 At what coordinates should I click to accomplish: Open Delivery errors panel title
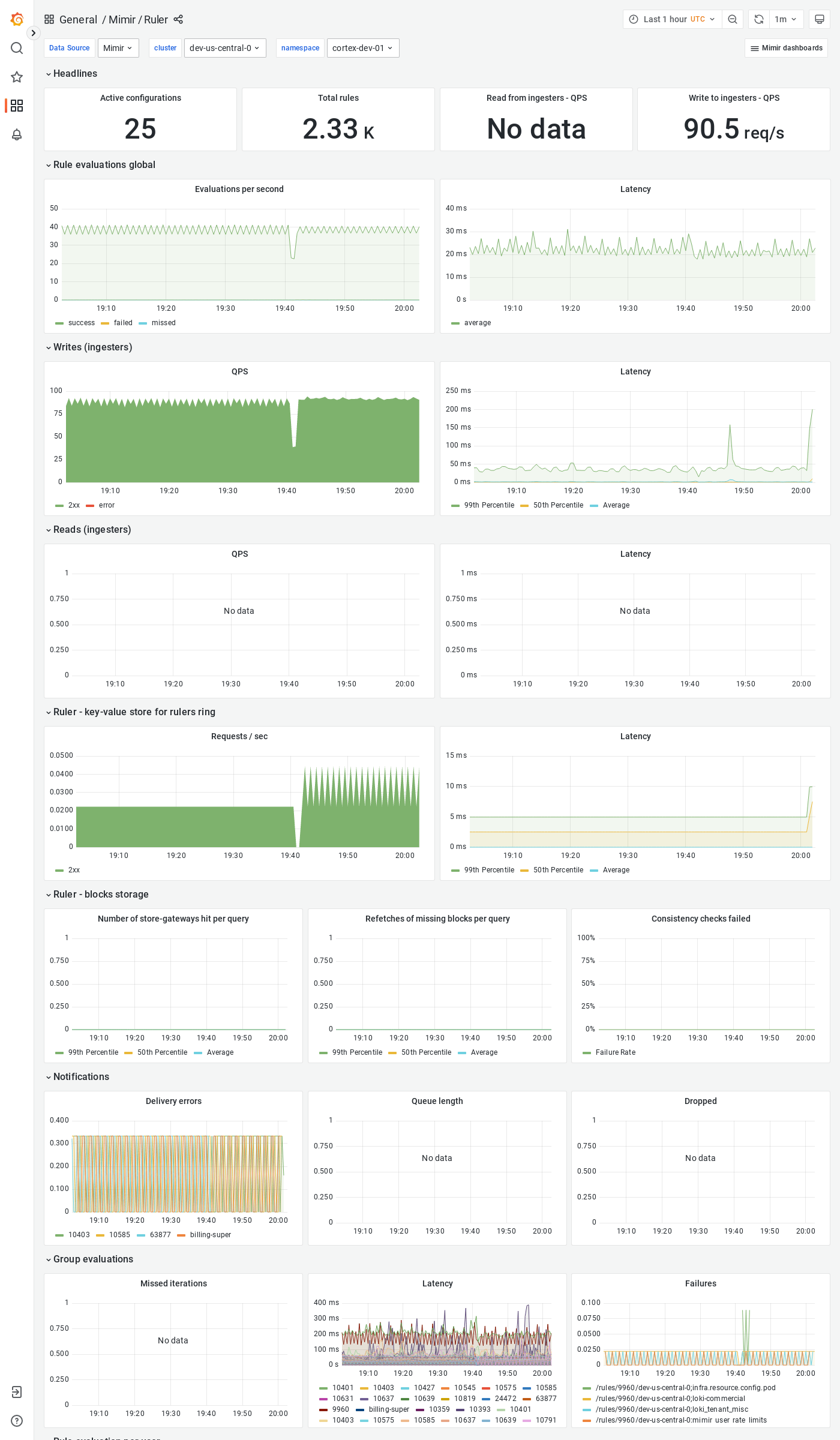click(x=173, y=1101)
